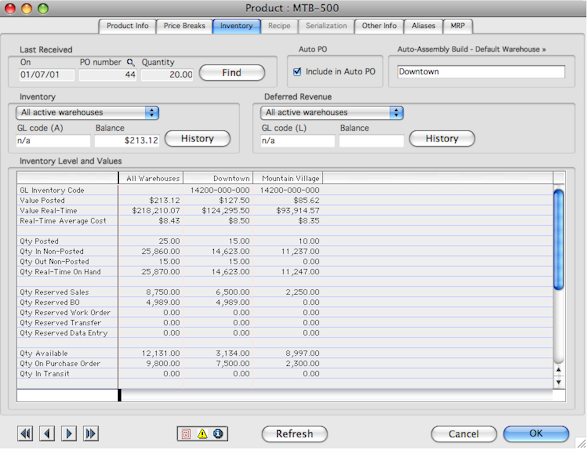Select the Qty Real-Time On Hand row label

coord(60,272)
